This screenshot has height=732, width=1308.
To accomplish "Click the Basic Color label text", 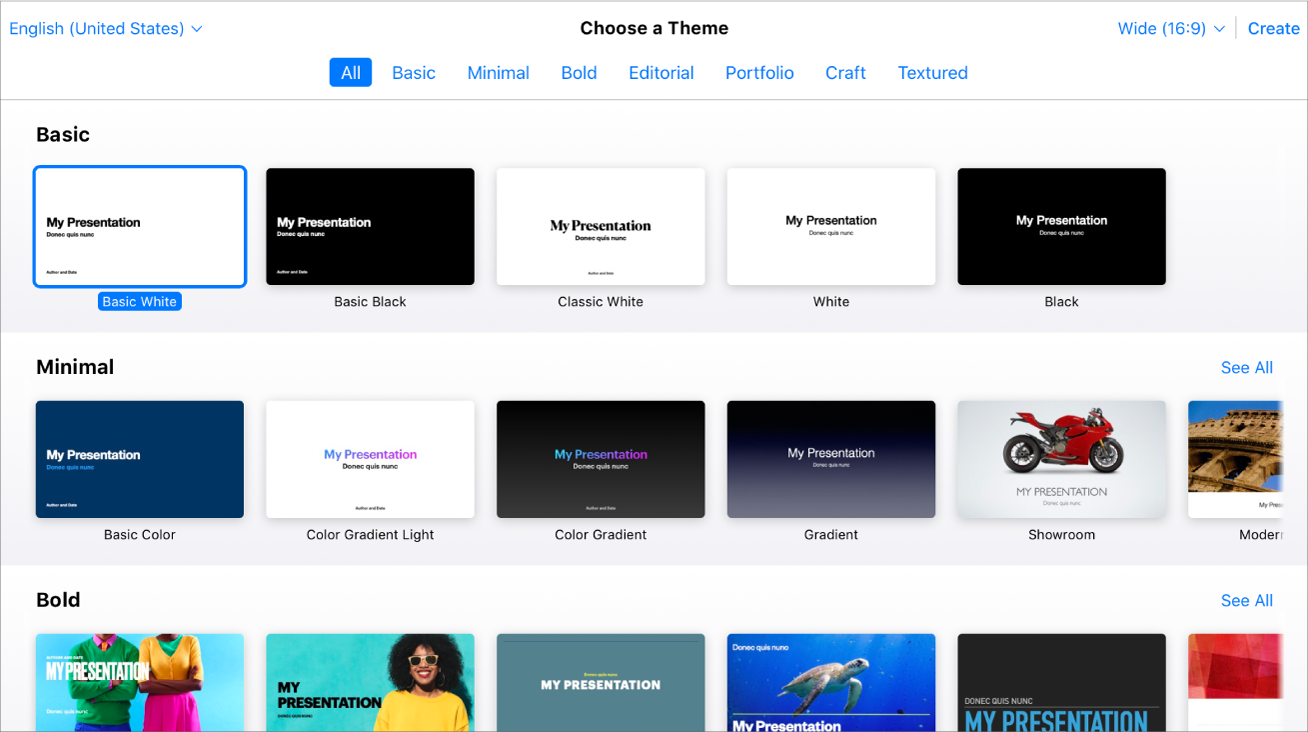I will (140, 535).
